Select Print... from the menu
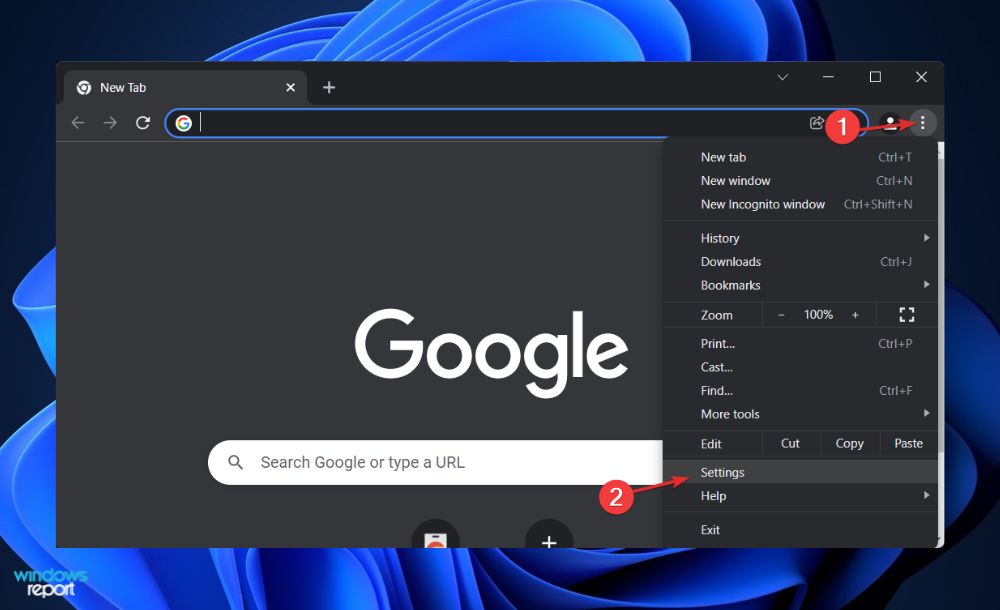This screenshot has height=610, width=1000. point(800,343)
